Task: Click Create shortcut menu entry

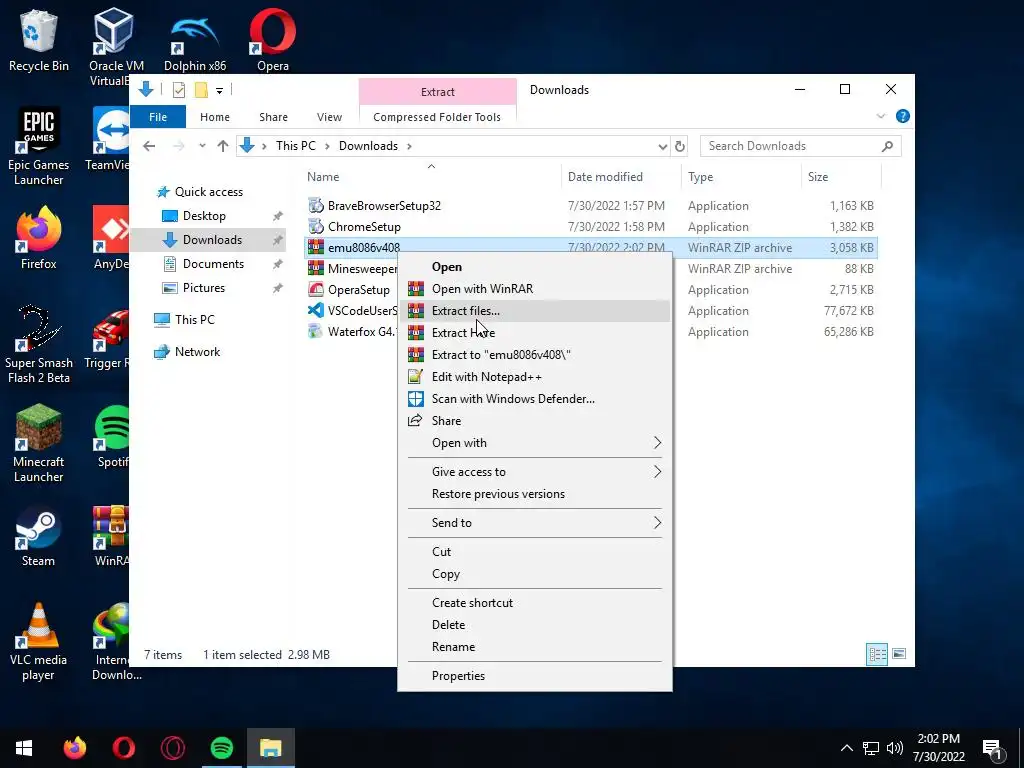Action: (x=535, y=603)
